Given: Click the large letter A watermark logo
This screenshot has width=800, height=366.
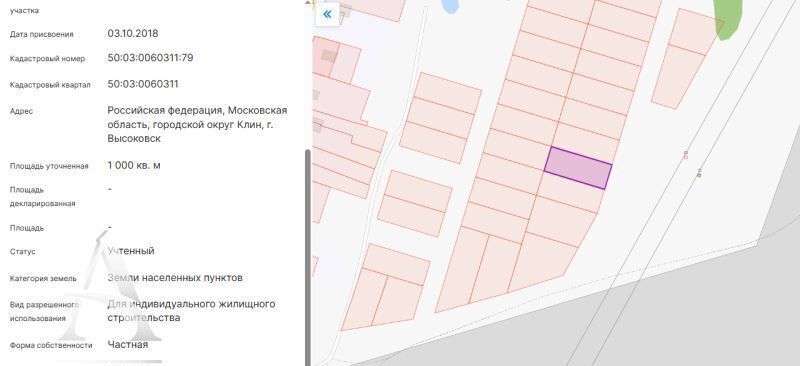Looking at the screenshot, I should pyautogui.click(x=110, y=286).
